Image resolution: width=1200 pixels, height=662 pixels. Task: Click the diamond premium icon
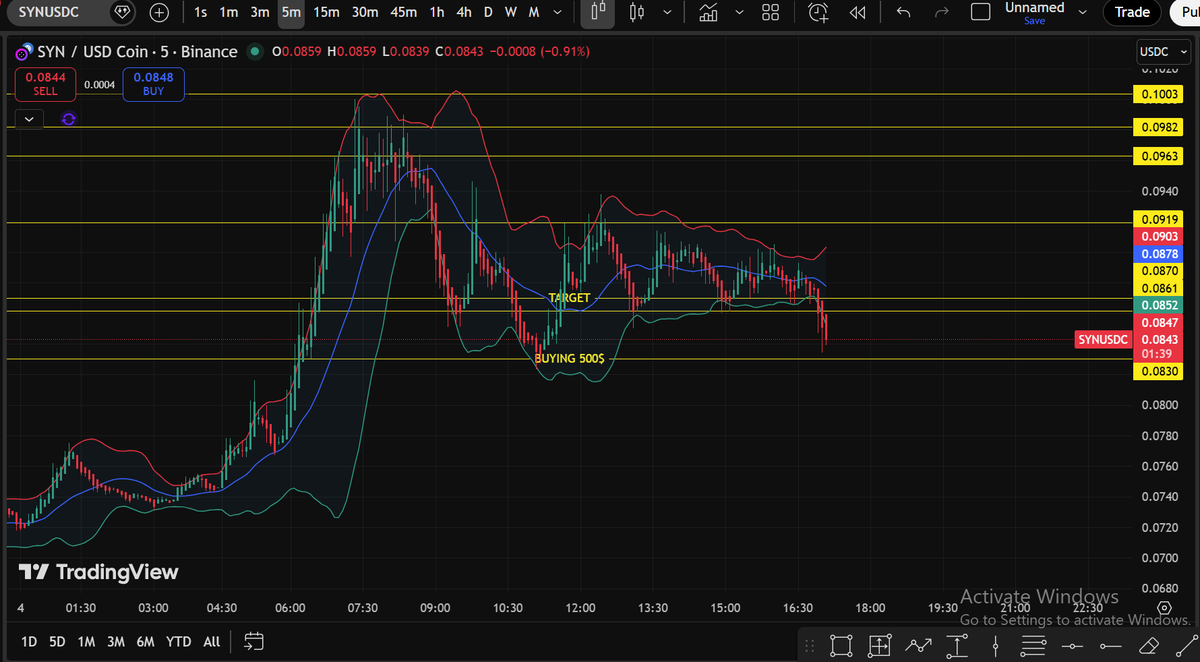122,12
